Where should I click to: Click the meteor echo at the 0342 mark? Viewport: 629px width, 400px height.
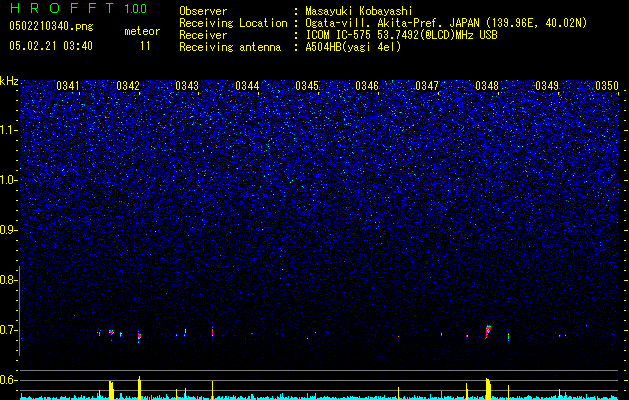tap(139, 336)
